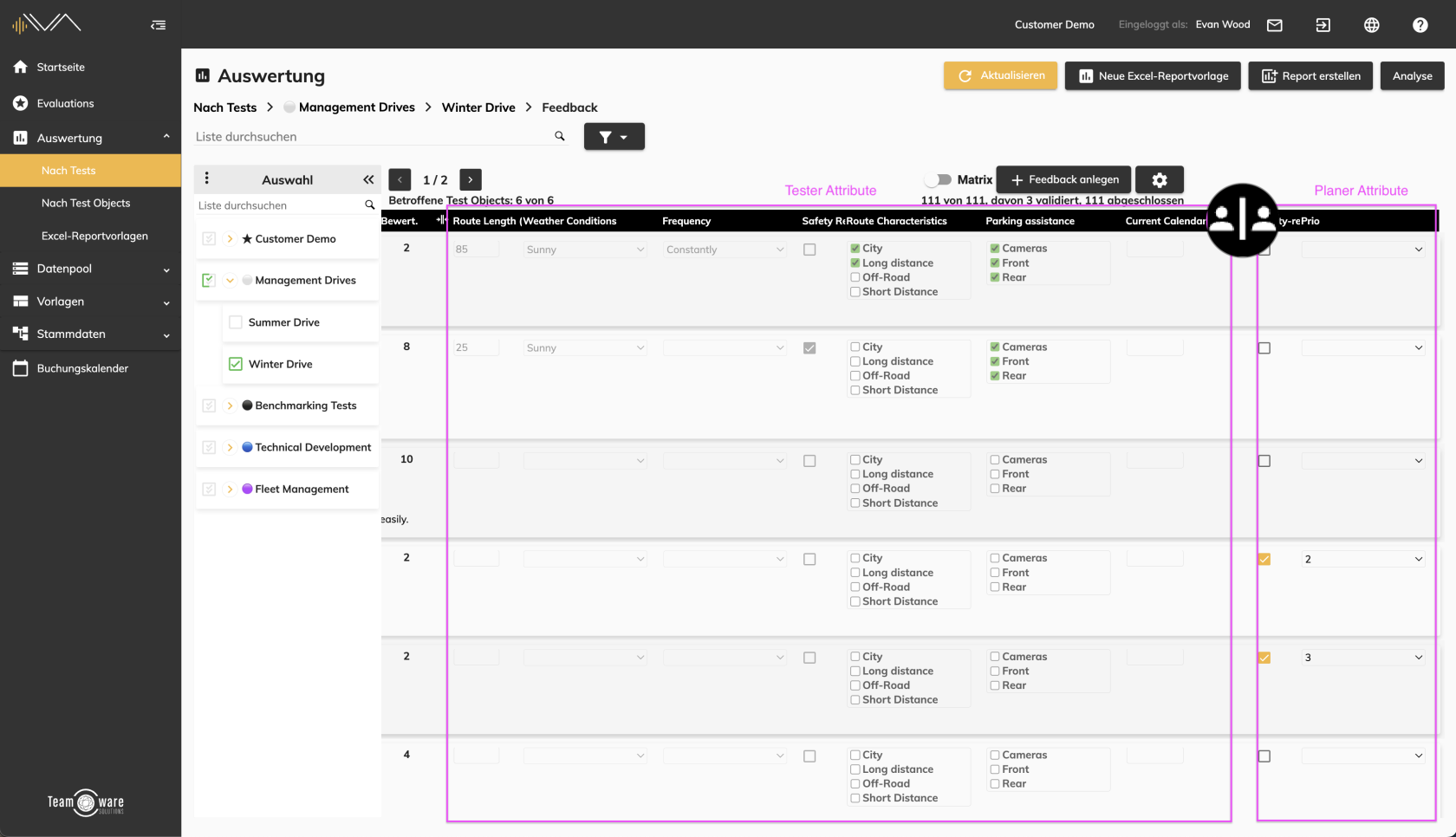Click the Vorlagen icon in sidebar

pyautogui.click(x=21, y=302)
